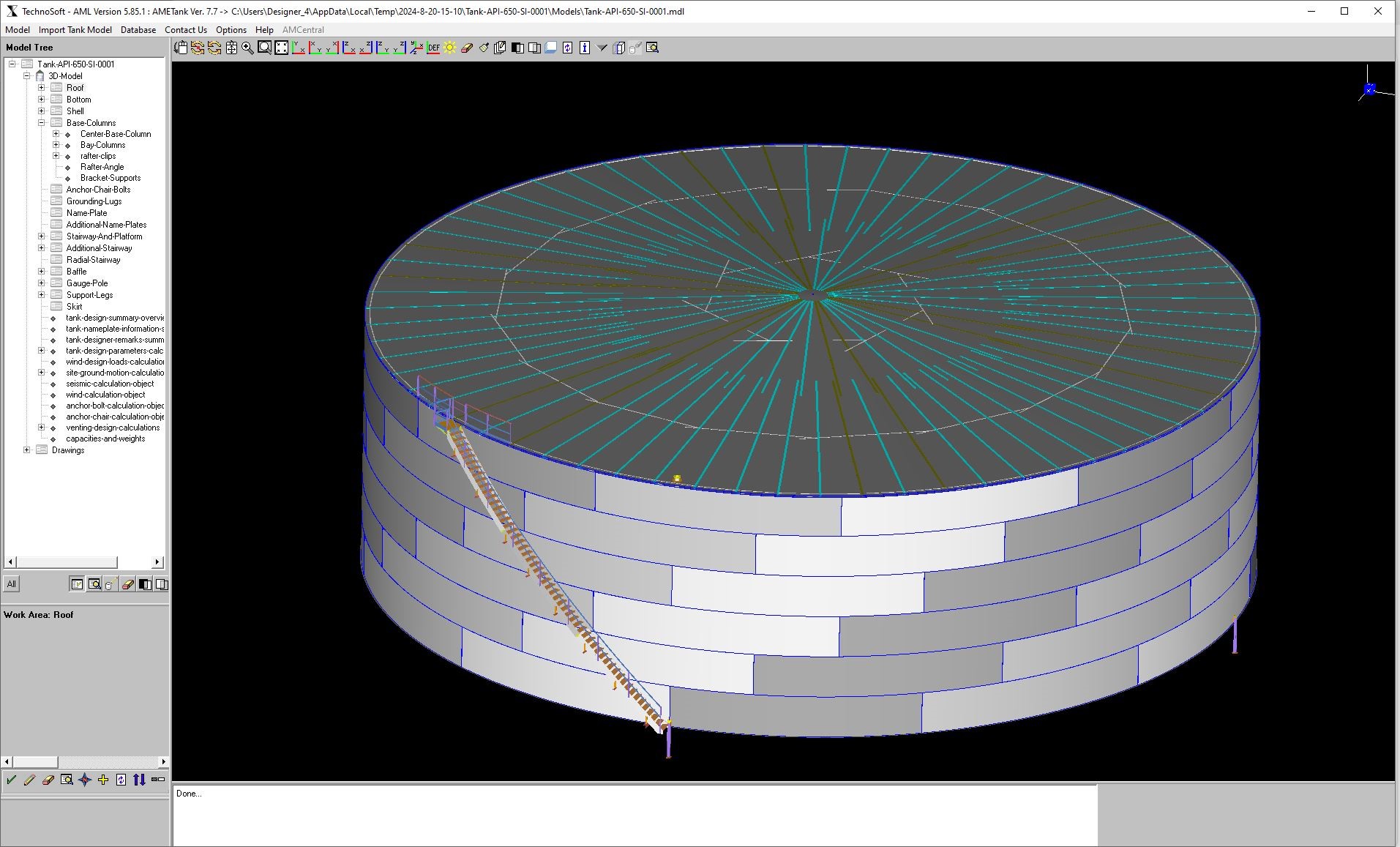Screen dimensions: 1400x847
Task: Click the Rafter-Angle tree item
Action: 102,166
